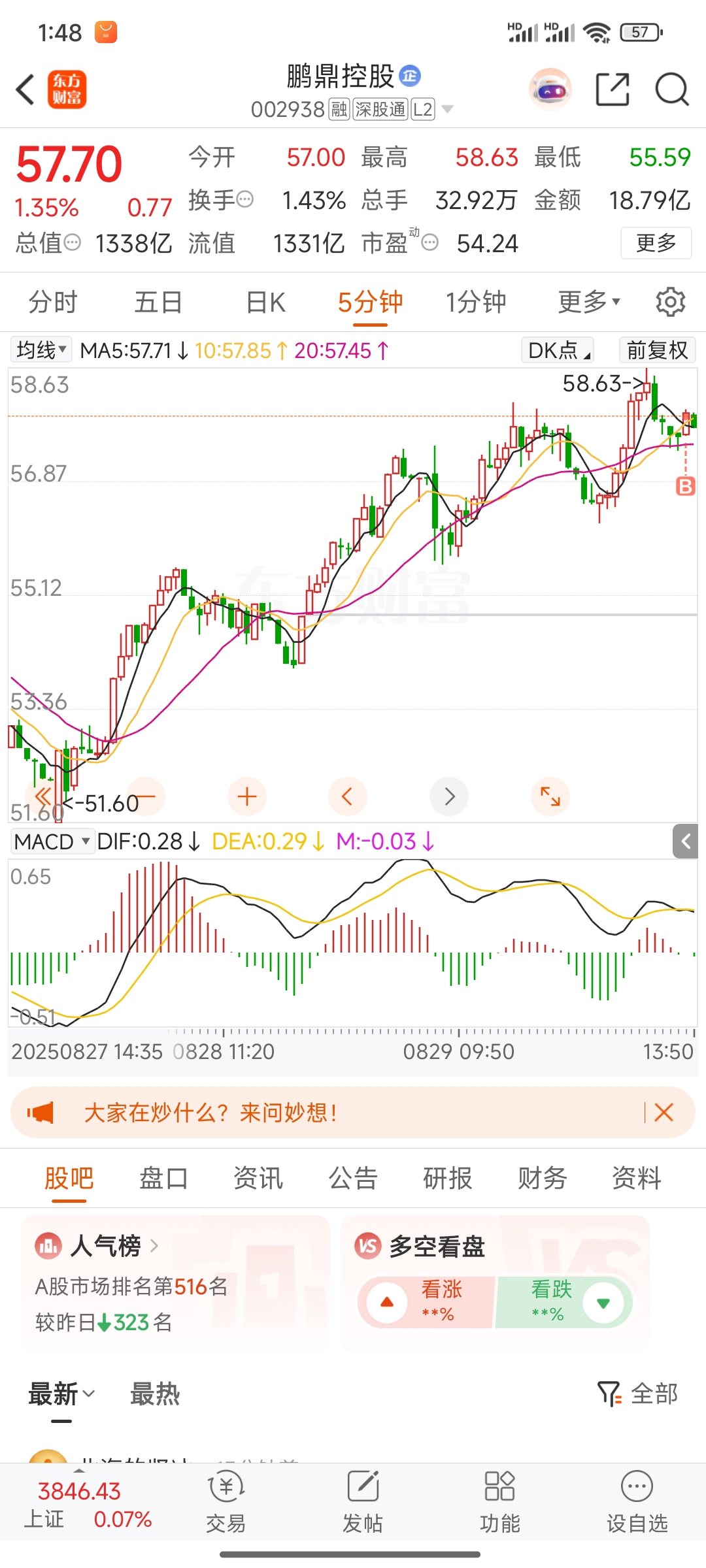Zoom in chart with plus button

(x=246, y=796)
